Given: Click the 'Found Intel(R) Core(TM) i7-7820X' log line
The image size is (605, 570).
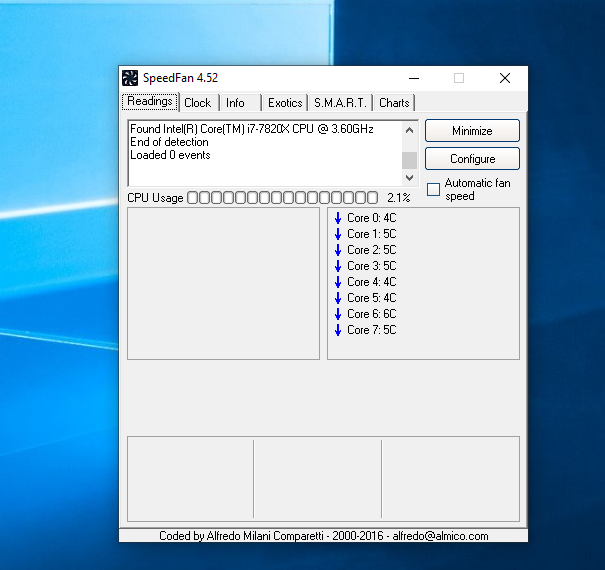Looking at the screenshot, I should pyautogui.click(x=252, y=129).
